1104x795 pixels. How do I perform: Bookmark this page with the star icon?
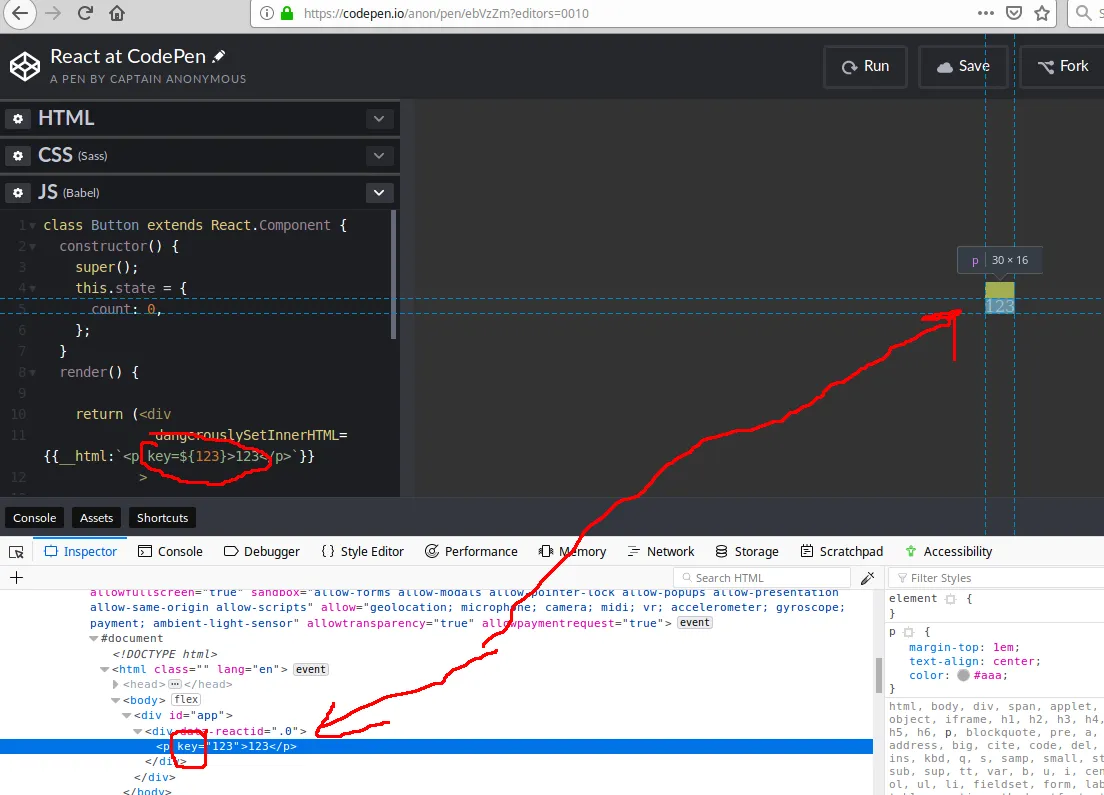point(1042,13)
